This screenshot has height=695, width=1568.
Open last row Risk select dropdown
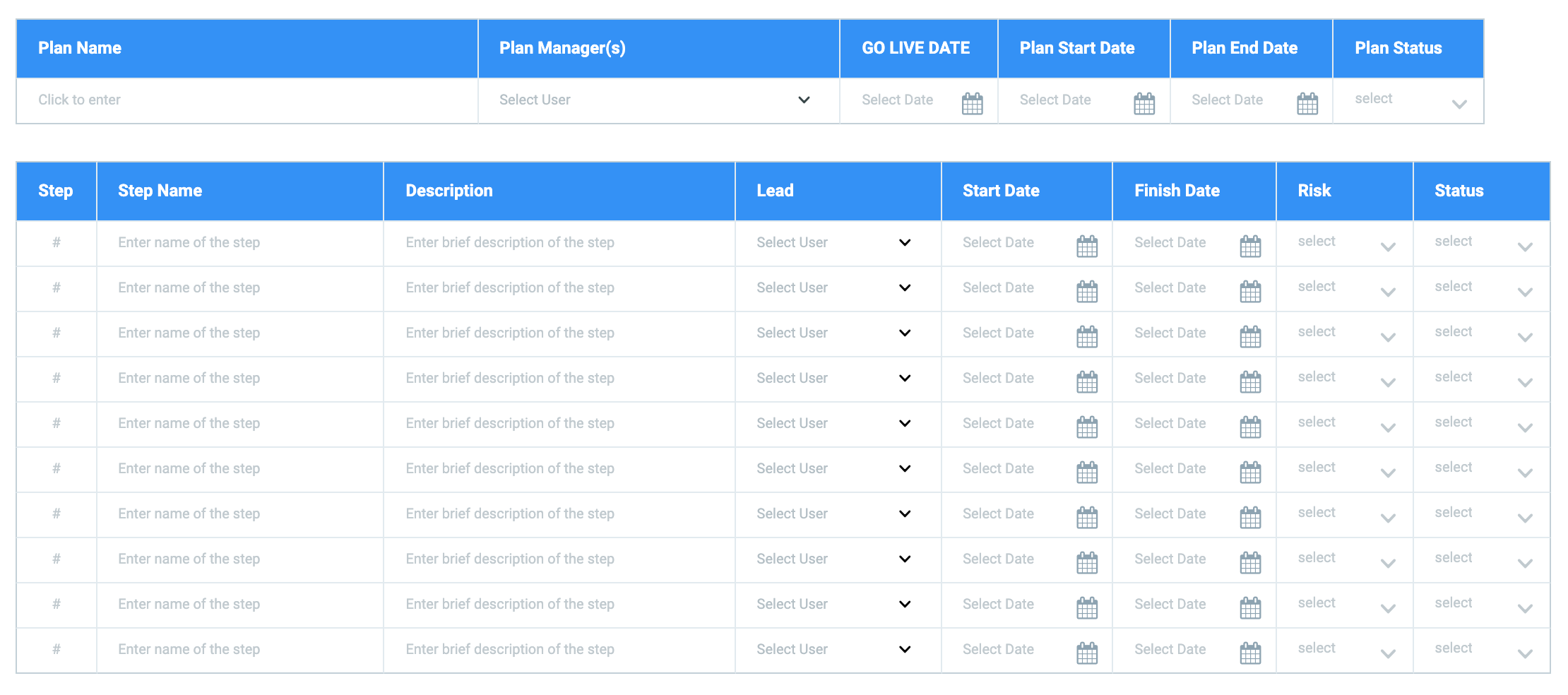(x=1387, y=653)
